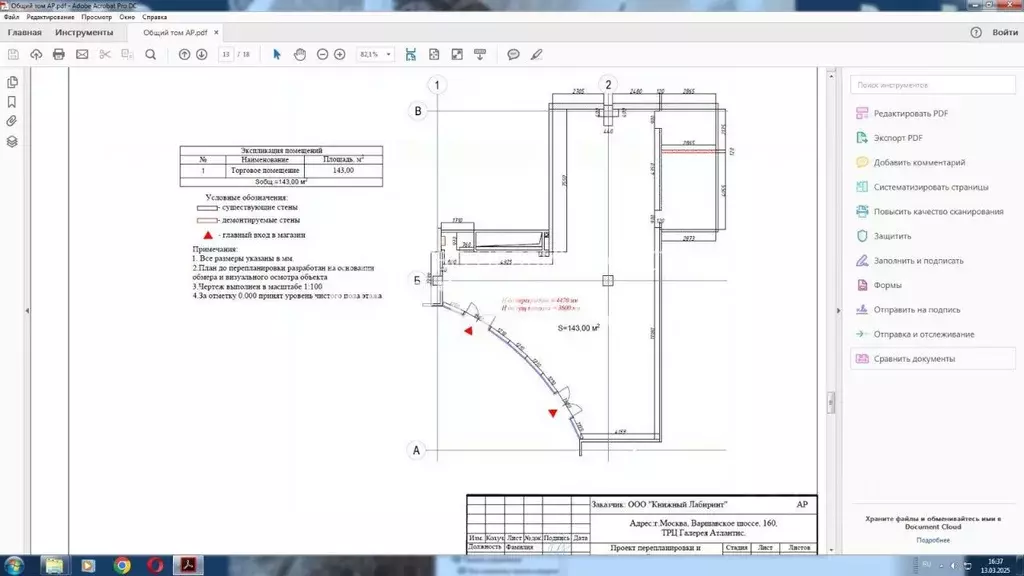This screenshot has width=1024, height=576.
Task: Open layers panel
Action: [x=12, y=142]
